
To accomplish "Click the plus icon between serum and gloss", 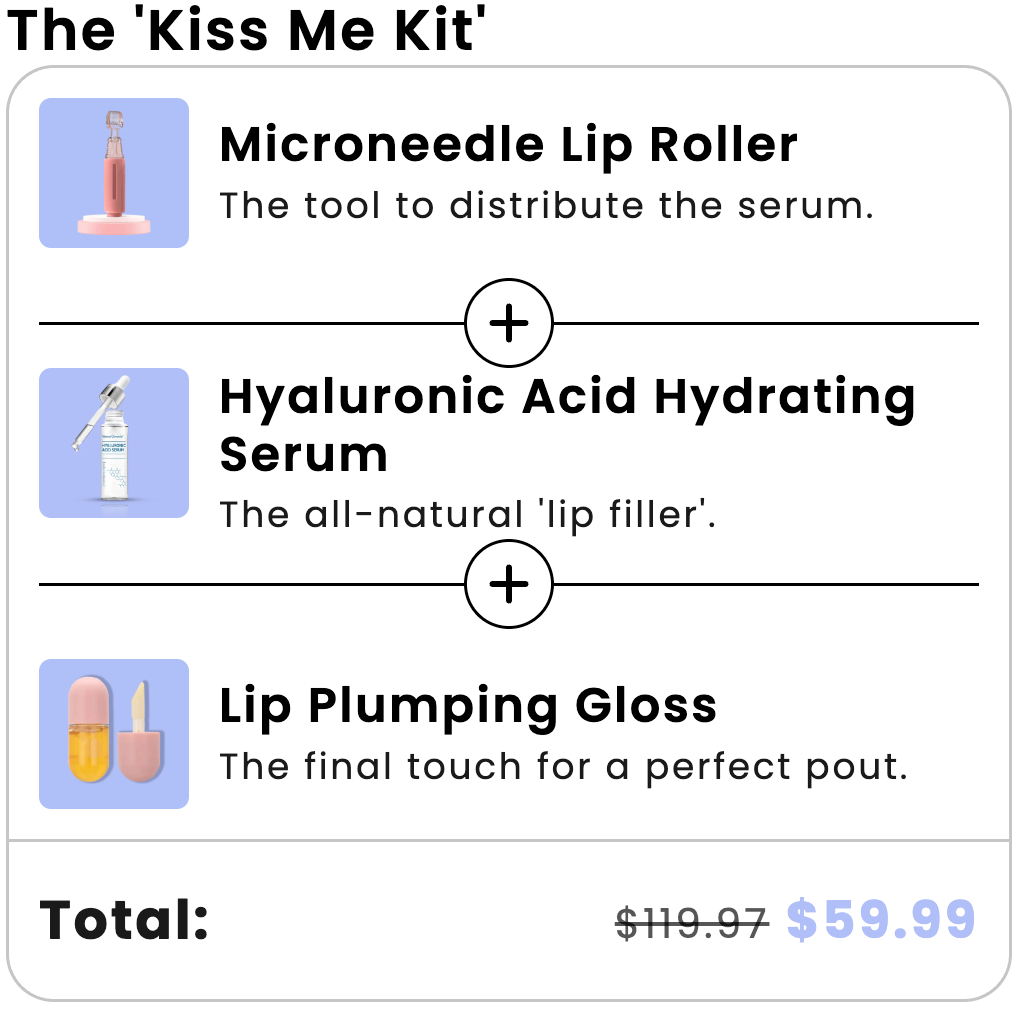I will tap(509, 584).
